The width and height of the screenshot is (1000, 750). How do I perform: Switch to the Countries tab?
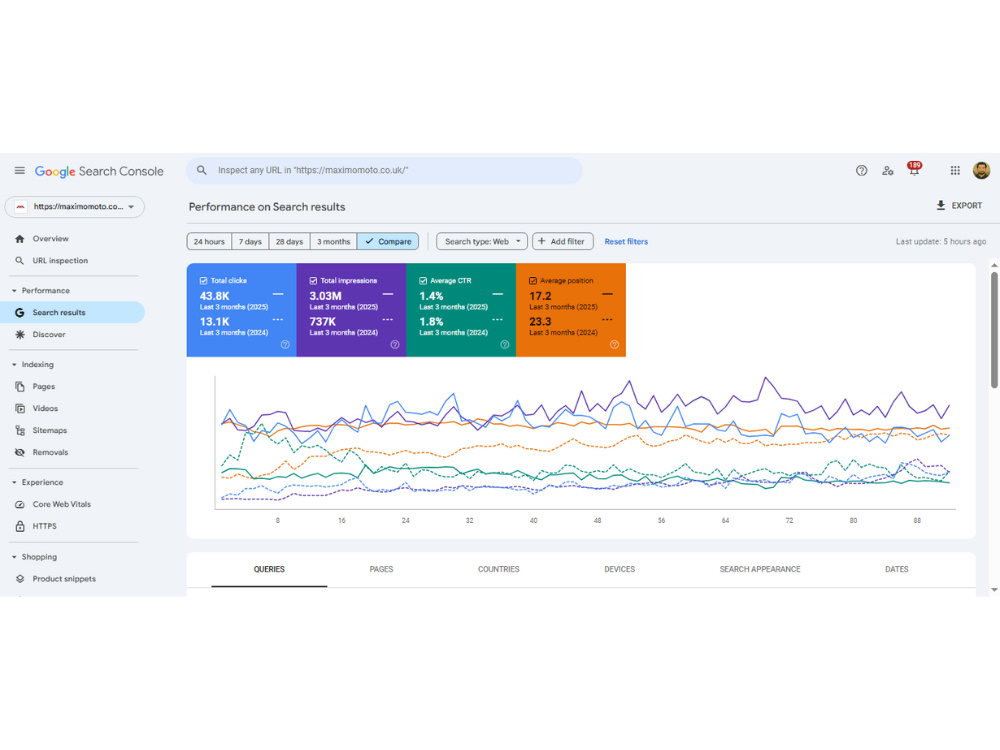tap(499, 570)
